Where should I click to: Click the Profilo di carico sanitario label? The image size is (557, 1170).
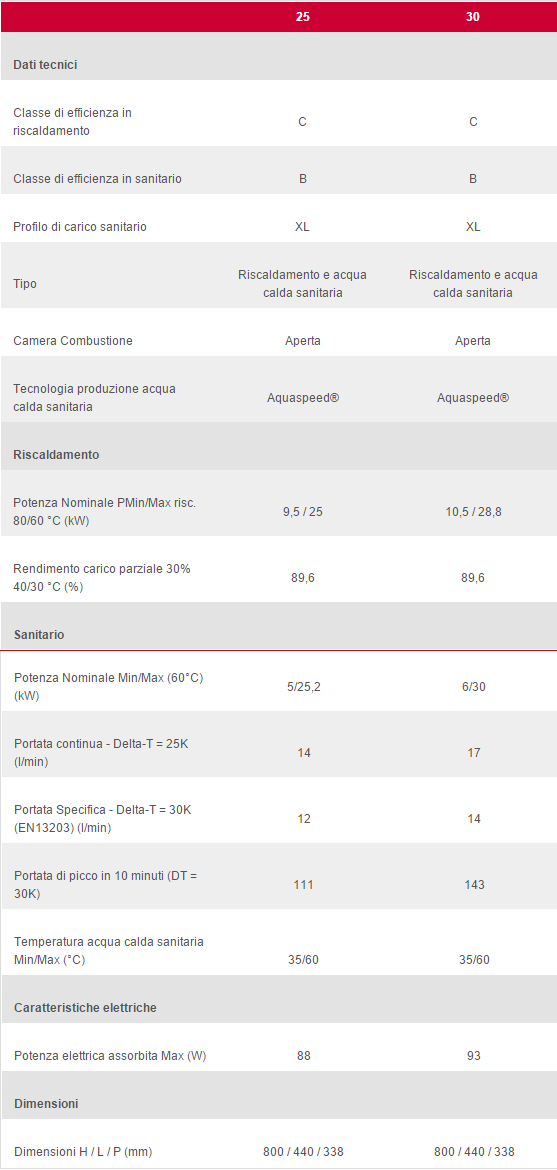point(80,227)
